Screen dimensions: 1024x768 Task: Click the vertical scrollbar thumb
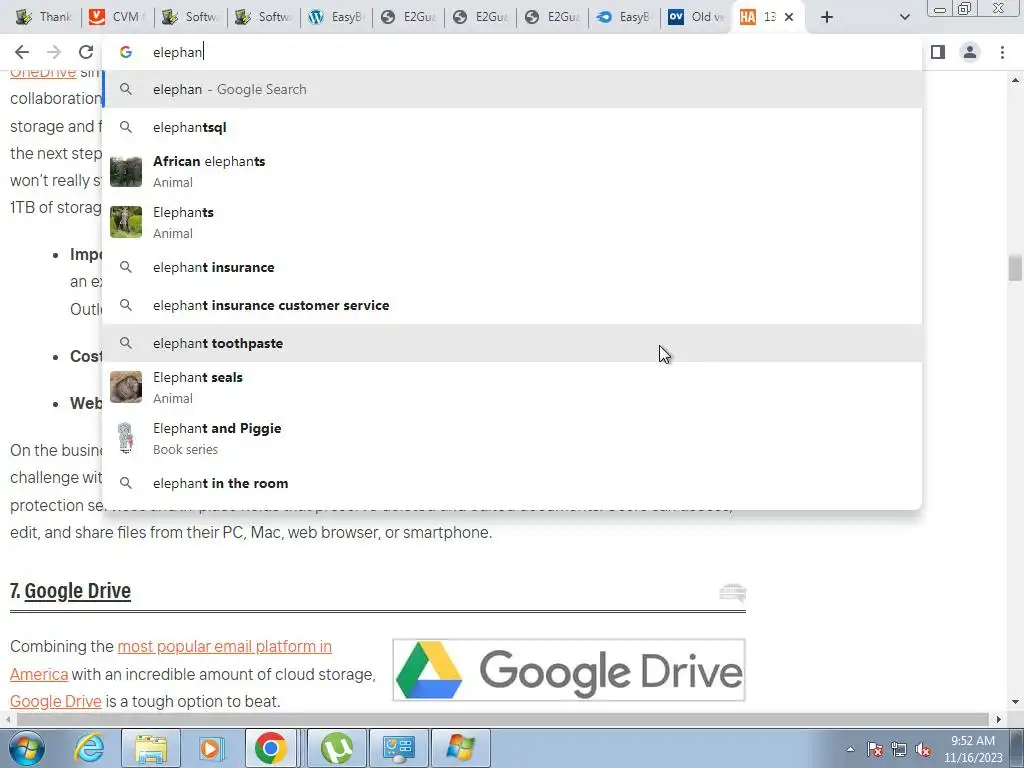point(1015,268)
